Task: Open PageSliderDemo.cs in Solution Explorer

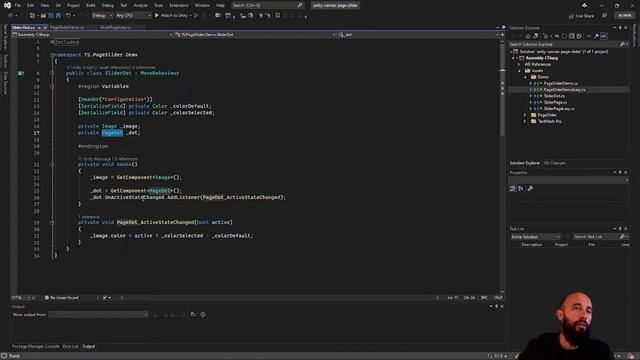Action: pos(560,84)
